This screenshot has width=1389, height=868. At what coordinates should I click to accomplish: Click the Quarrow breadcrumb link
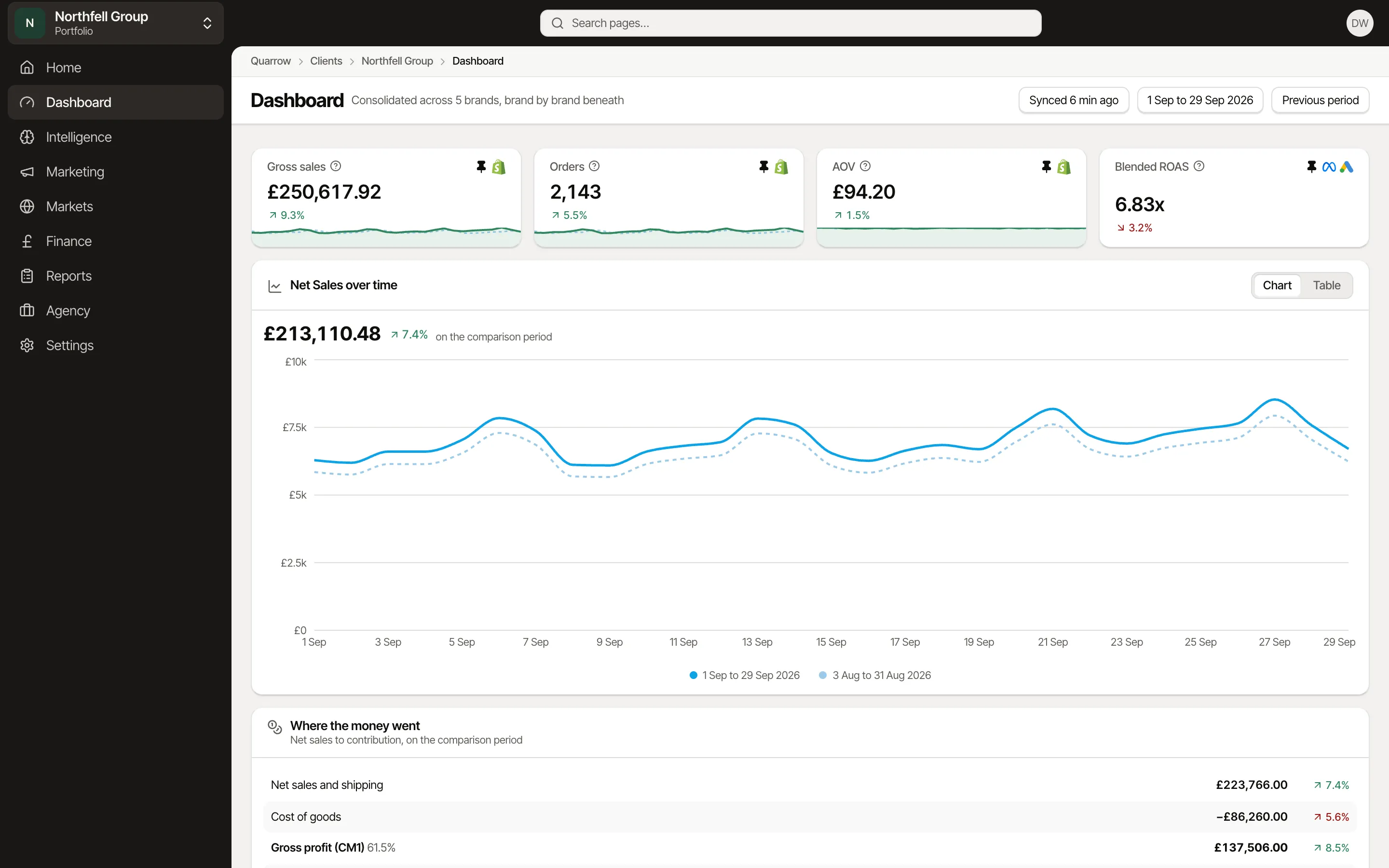click(271, 61)
